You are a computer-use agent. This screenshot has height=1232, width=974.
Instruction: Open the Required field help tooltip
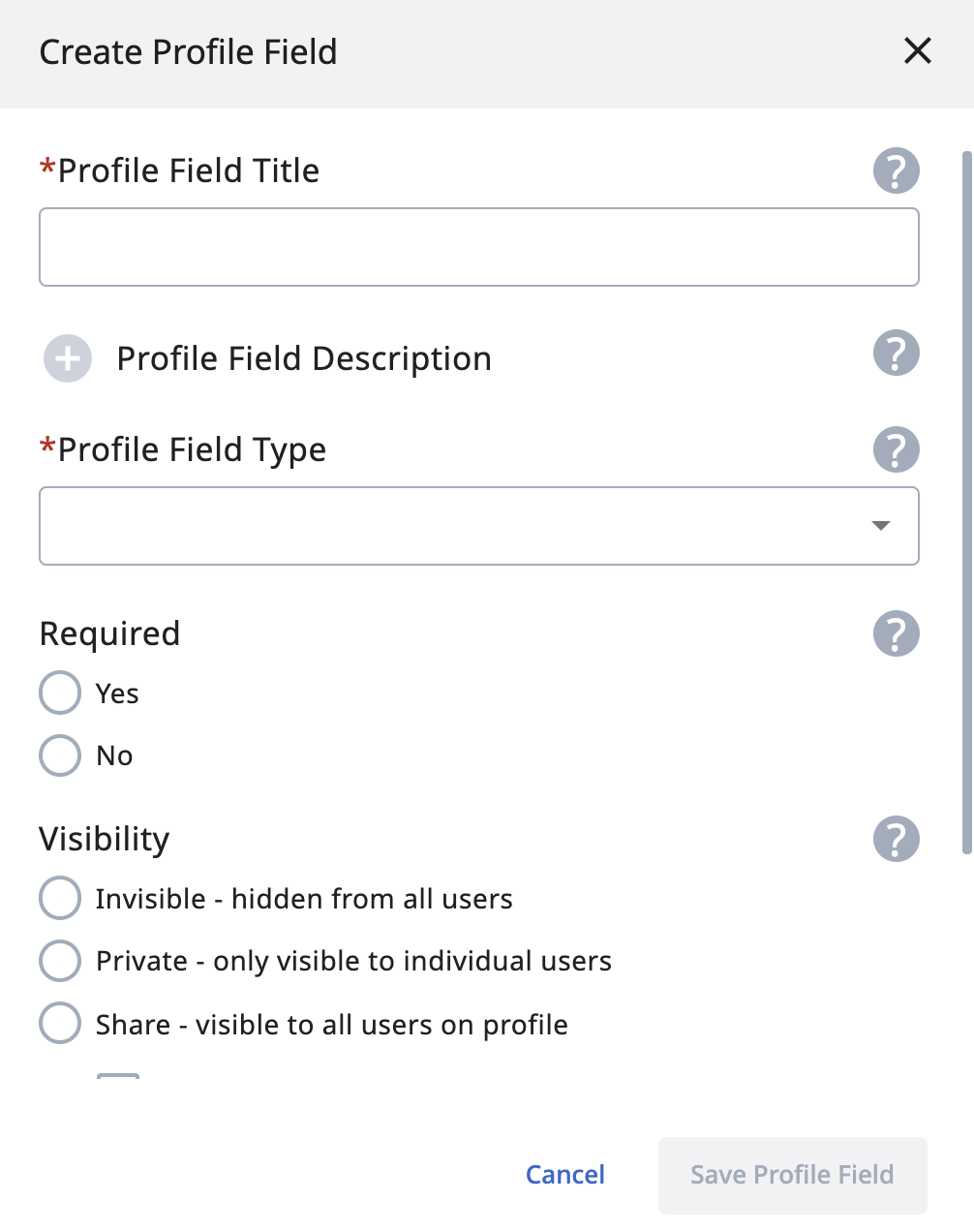point(896,634)
